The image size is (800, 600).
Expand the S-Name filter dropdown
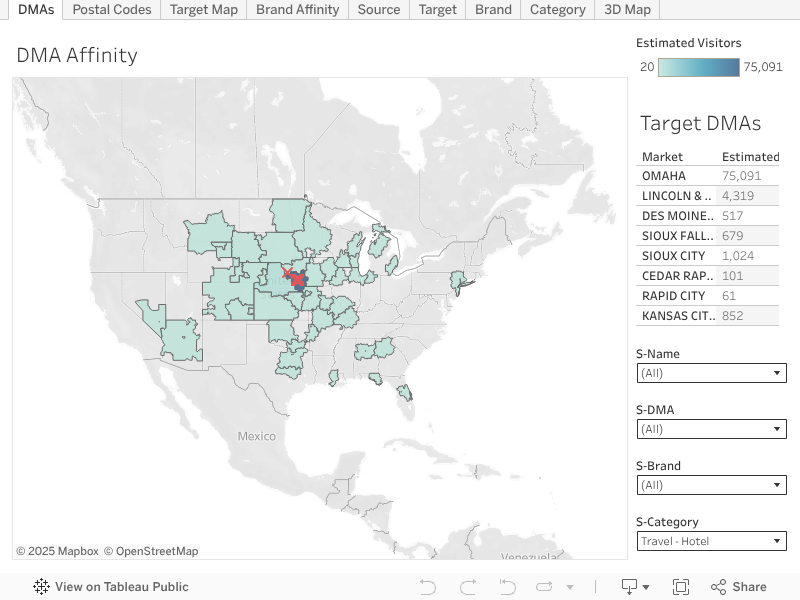711,373
